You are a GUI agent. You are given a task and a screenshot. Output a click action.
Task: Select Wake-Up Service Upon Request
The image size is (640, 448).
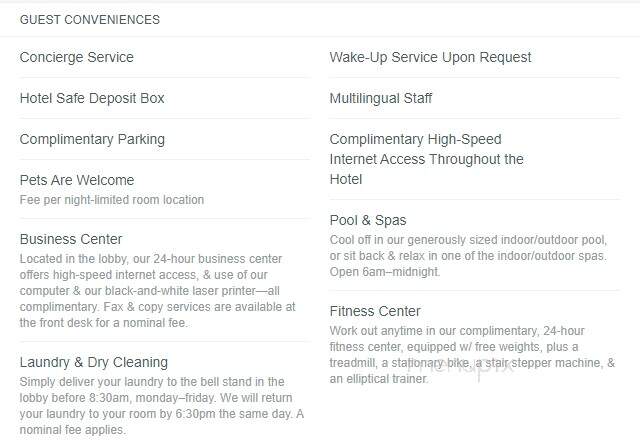click(430, 58)
